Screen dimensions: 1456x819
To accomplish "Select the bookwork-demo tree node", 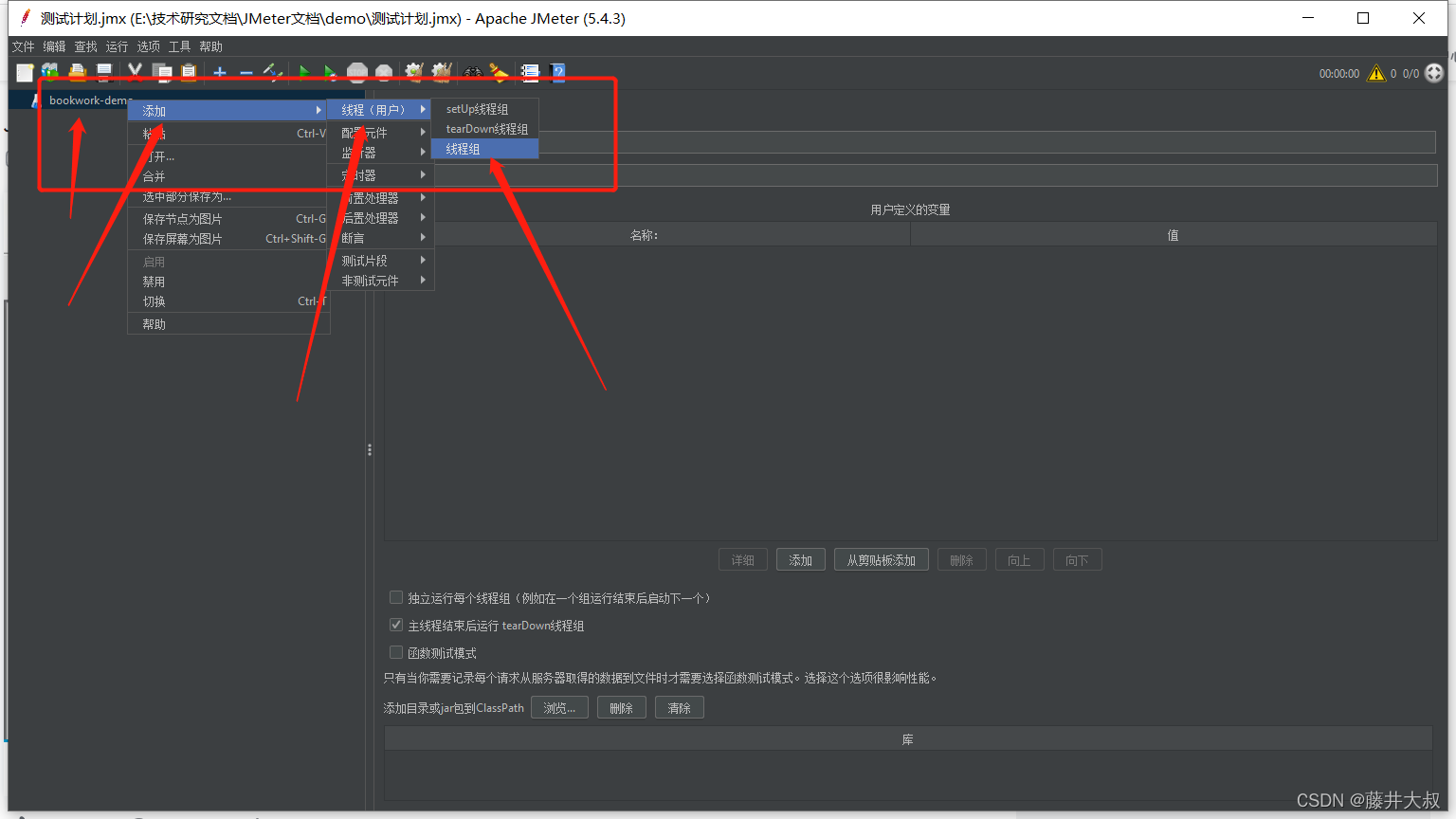I will click(x=90, y=100).
